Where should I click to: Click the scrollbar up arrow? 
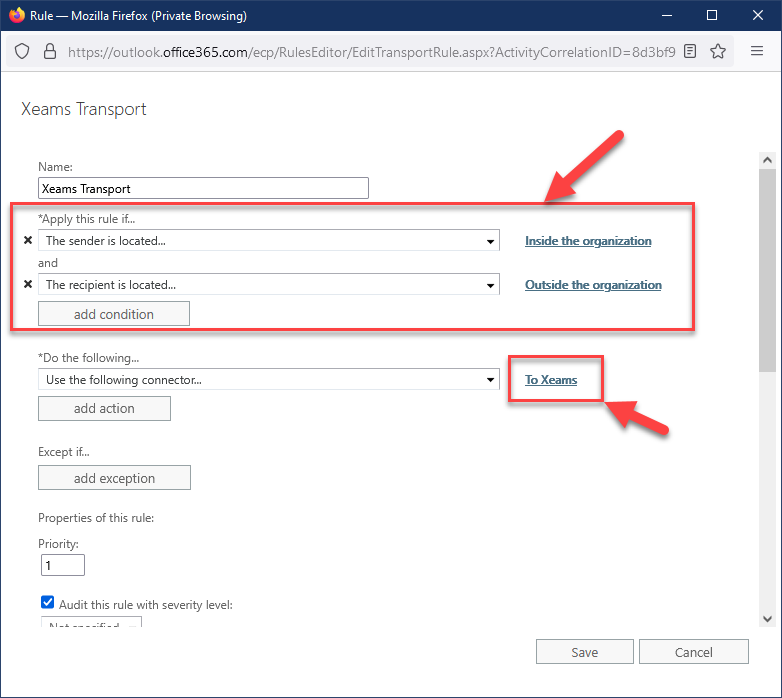[767, 160]
